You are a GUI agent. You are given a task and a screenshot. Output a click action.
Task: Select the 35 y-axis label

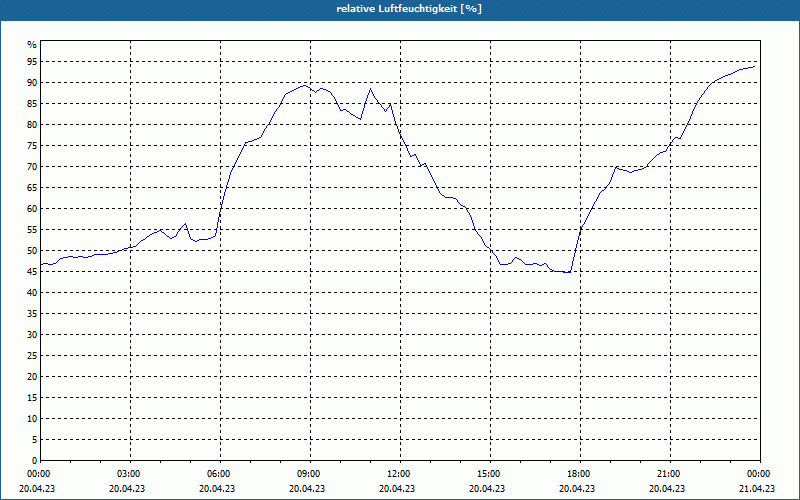pyautogui.click(x=32, y=314)
